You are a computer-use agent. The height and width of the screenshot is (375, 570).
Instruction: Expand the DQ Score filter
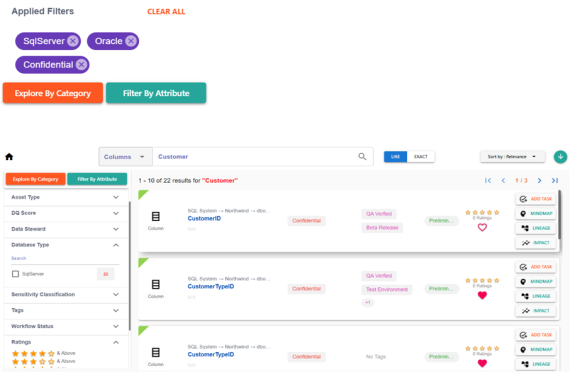(65, 213)
